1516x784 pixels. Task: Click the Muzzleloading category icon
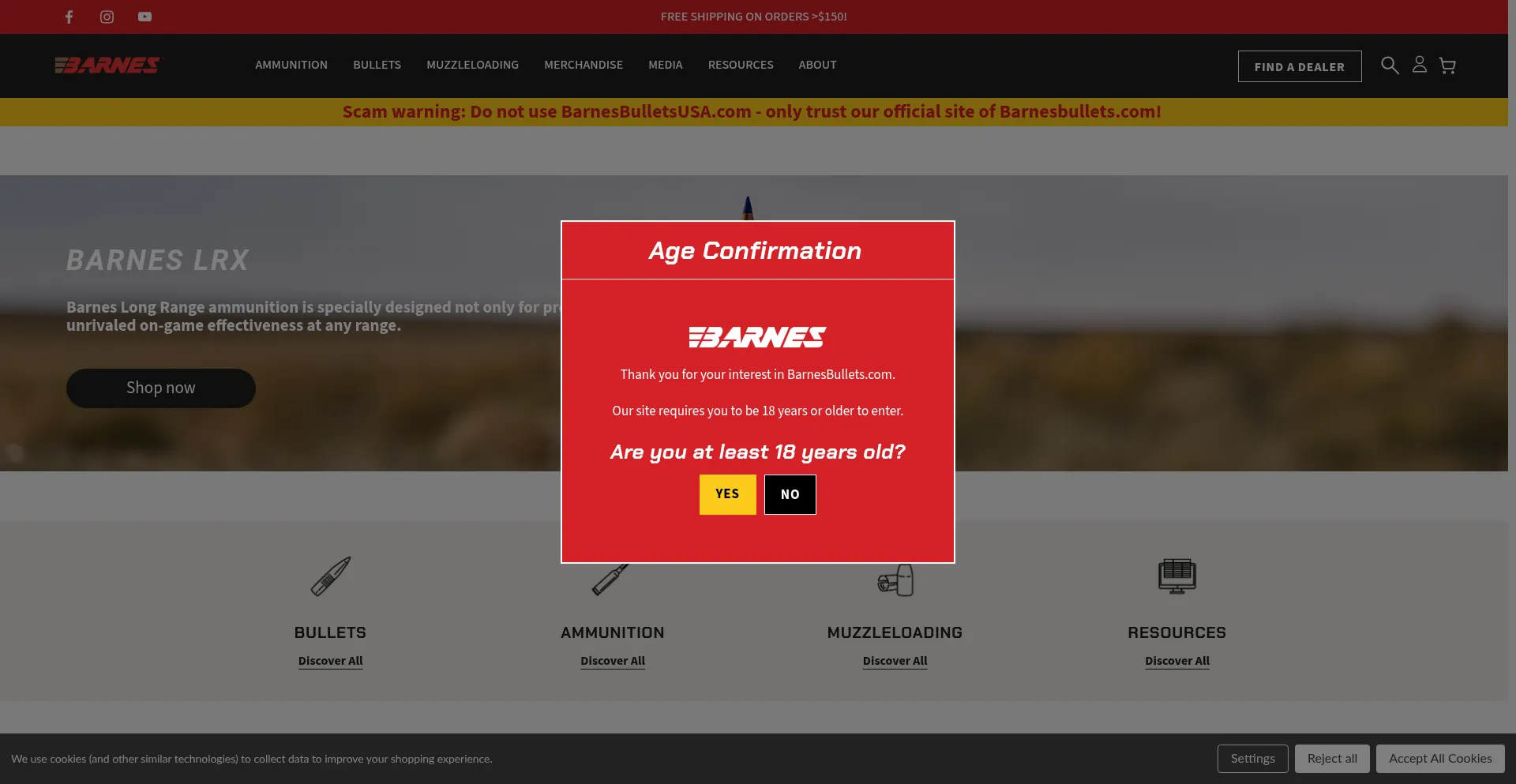(895, 580)
